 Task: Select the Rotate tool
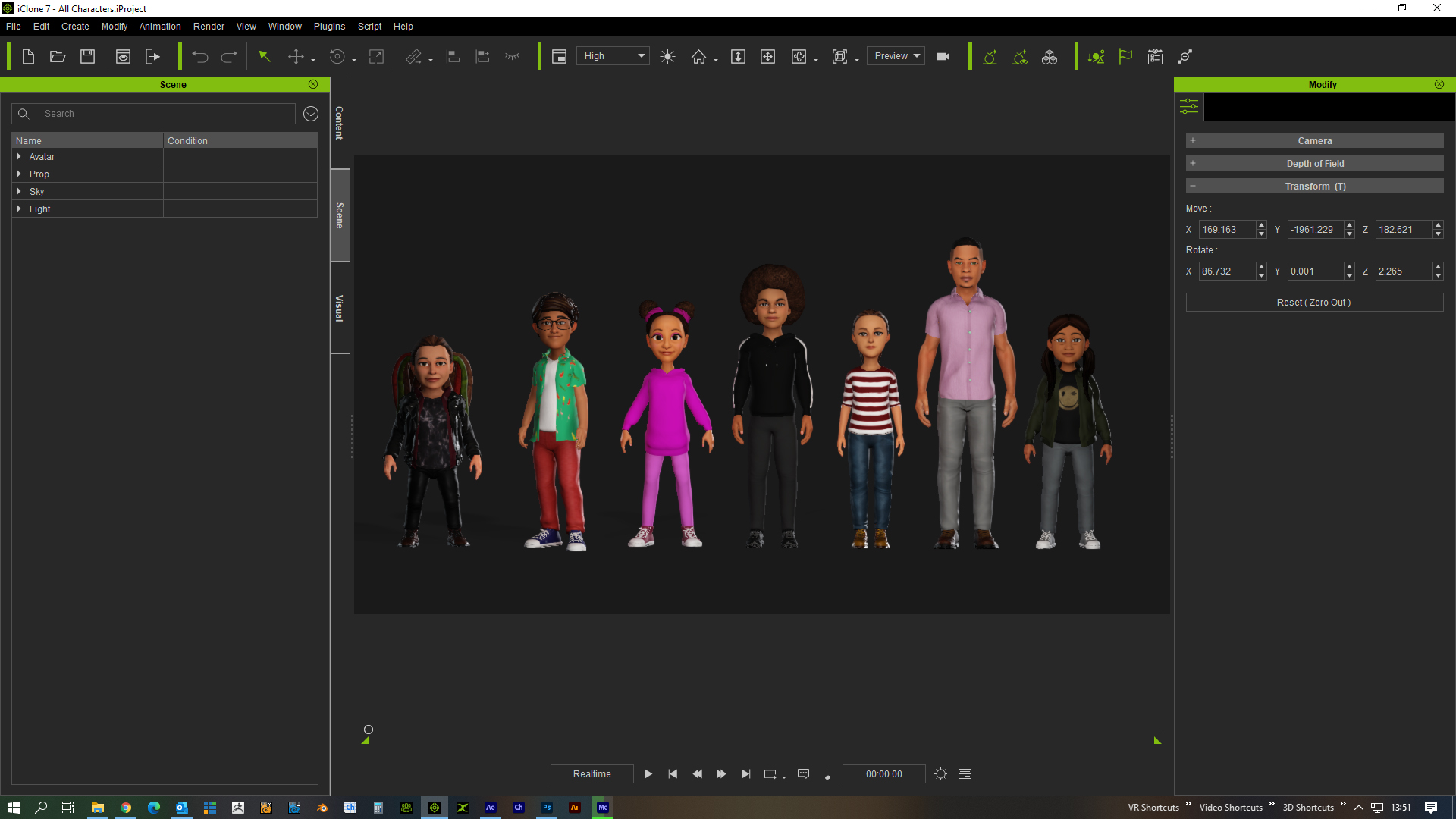click(x=337, y=56)
